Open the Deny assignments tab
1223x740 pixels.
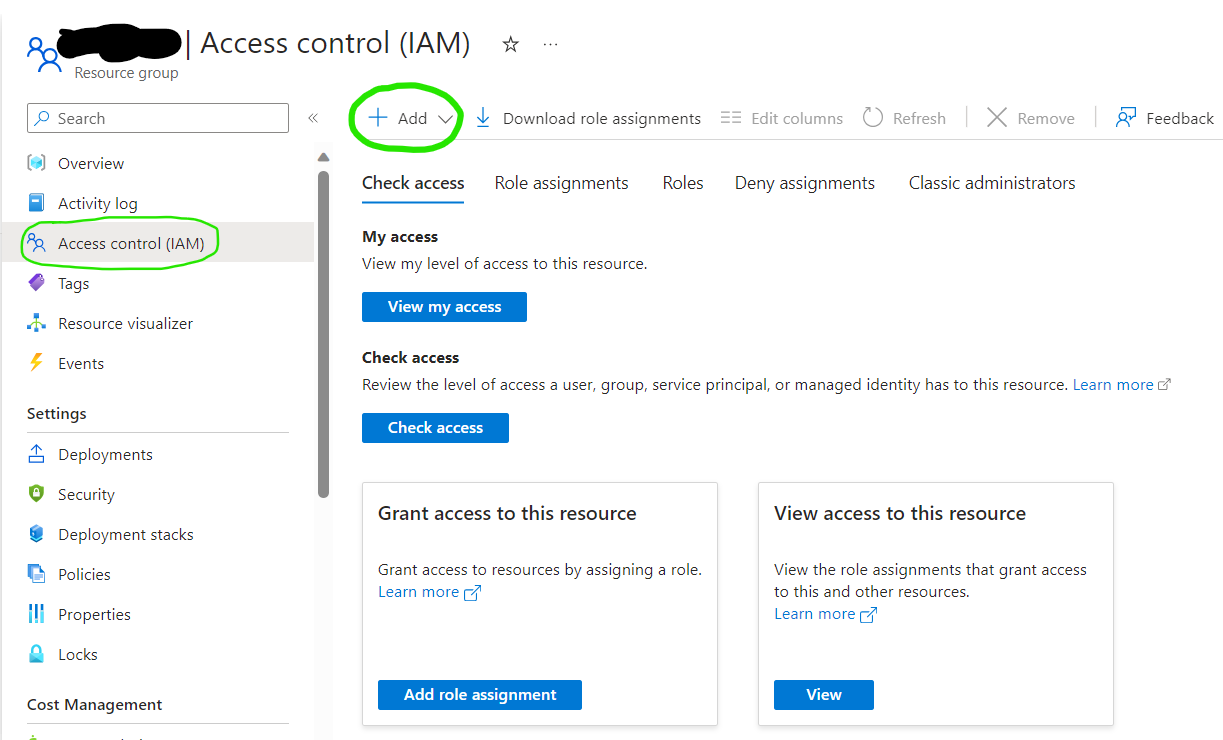(804, 183)
